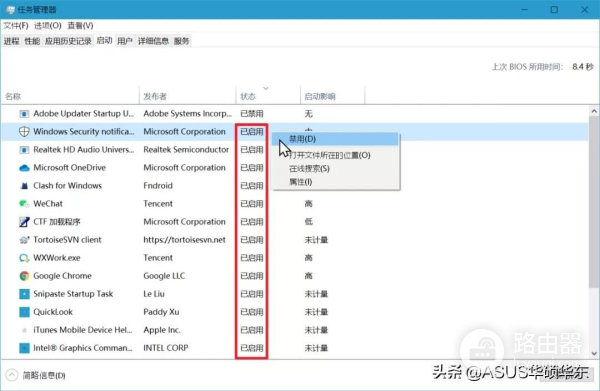The width and height of the screenshot is (600, 391).
Task: Click the WXWork.exe icon
Action: 24,258
